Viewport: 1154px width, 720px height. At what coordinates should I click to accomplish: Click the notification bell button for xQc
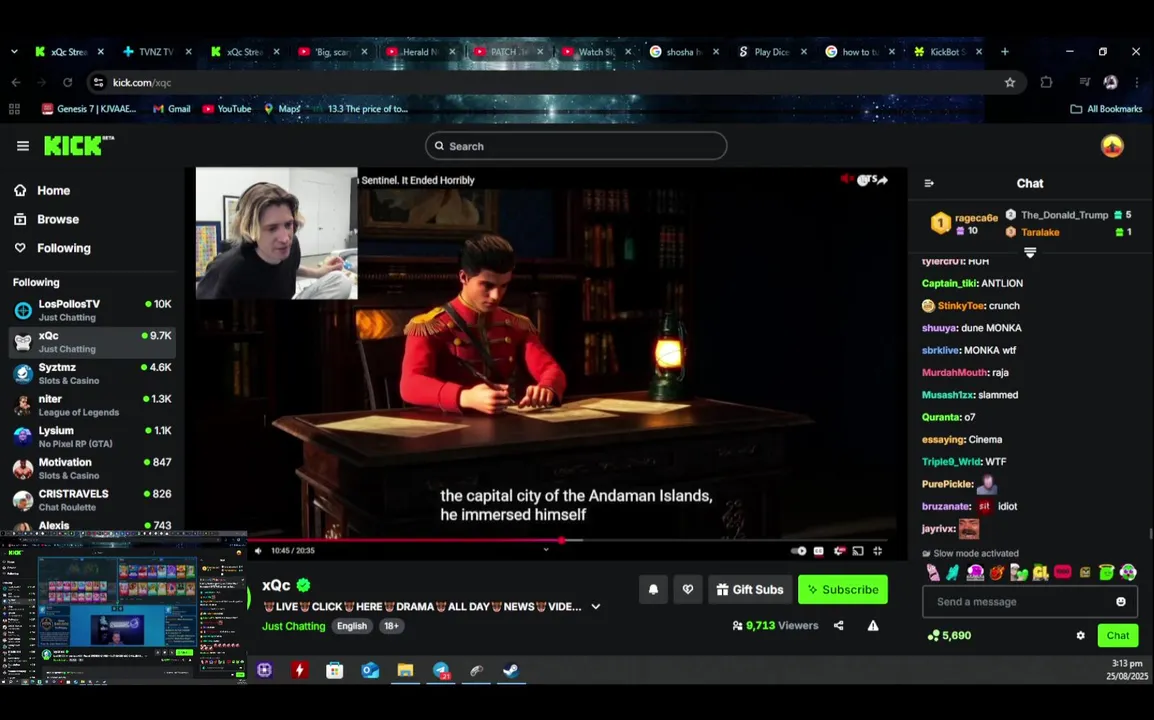(654, 590)
